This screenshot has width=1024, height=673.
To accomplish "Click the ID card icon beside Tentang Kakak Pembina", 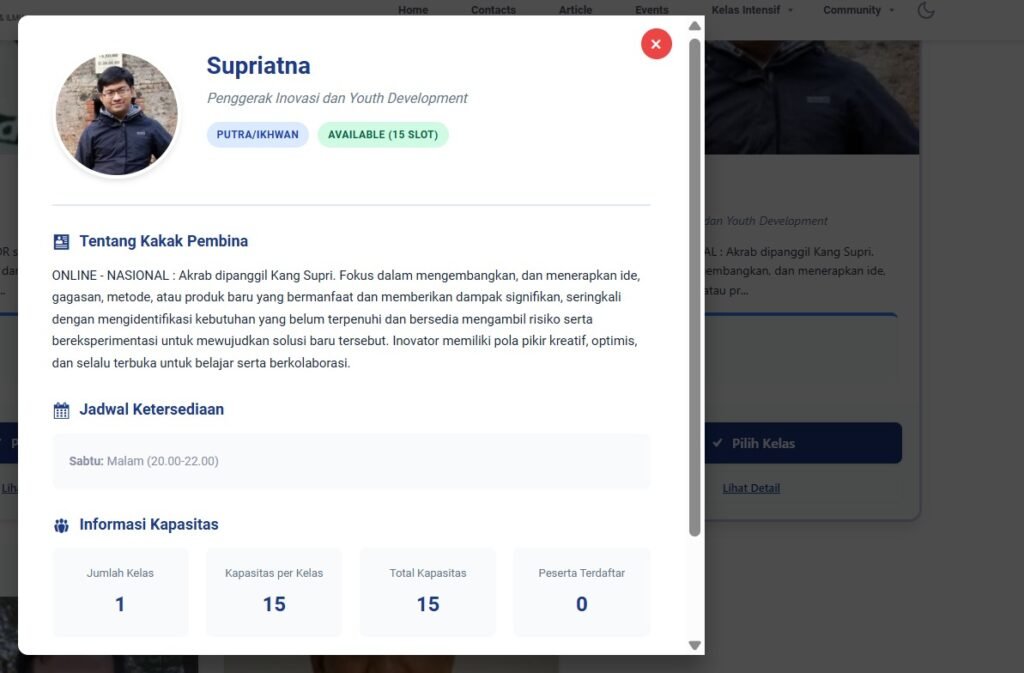I will click(62, 241).
